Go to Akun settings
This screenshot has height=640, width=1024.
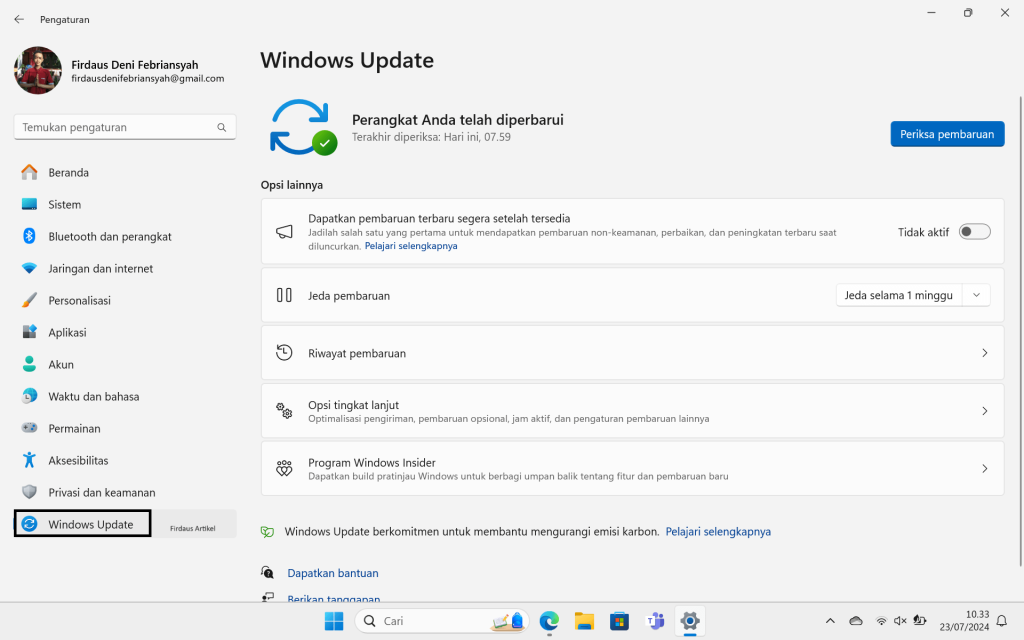[x=125, y=364]
